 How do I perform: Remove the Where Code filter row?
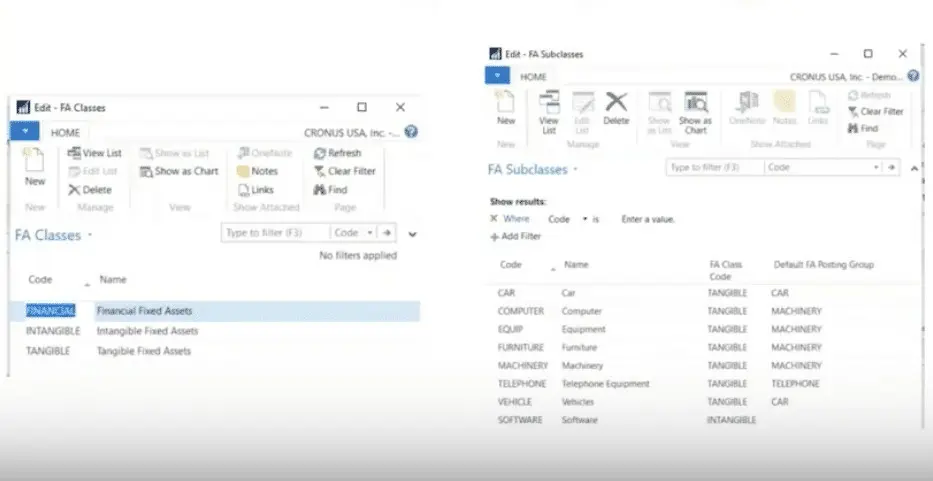[x=493, y=218]
